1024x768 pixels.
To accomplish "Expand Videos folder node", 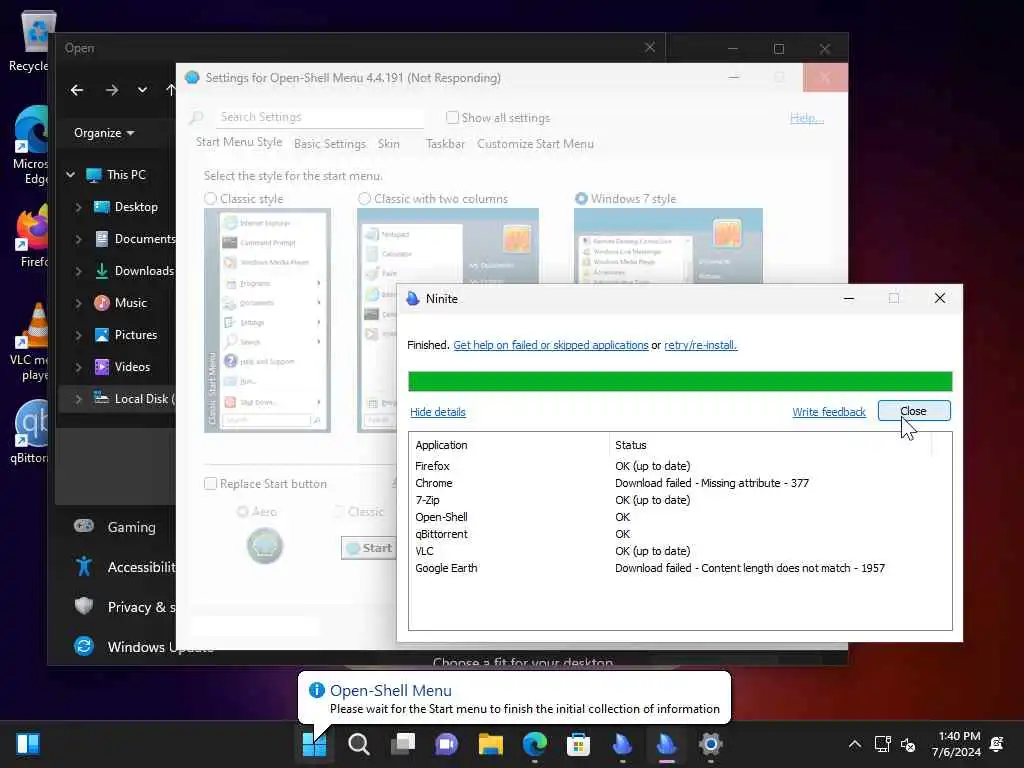I will click(x=78, y=367).
